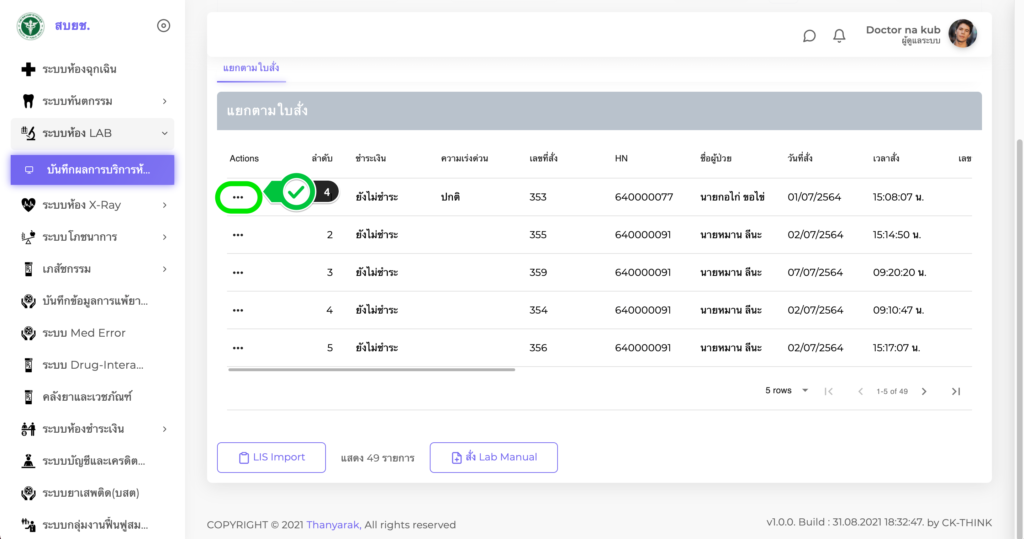Jump to the last page of results
The height and width of the screenshot is (539, 1024).
click(956, 391)
